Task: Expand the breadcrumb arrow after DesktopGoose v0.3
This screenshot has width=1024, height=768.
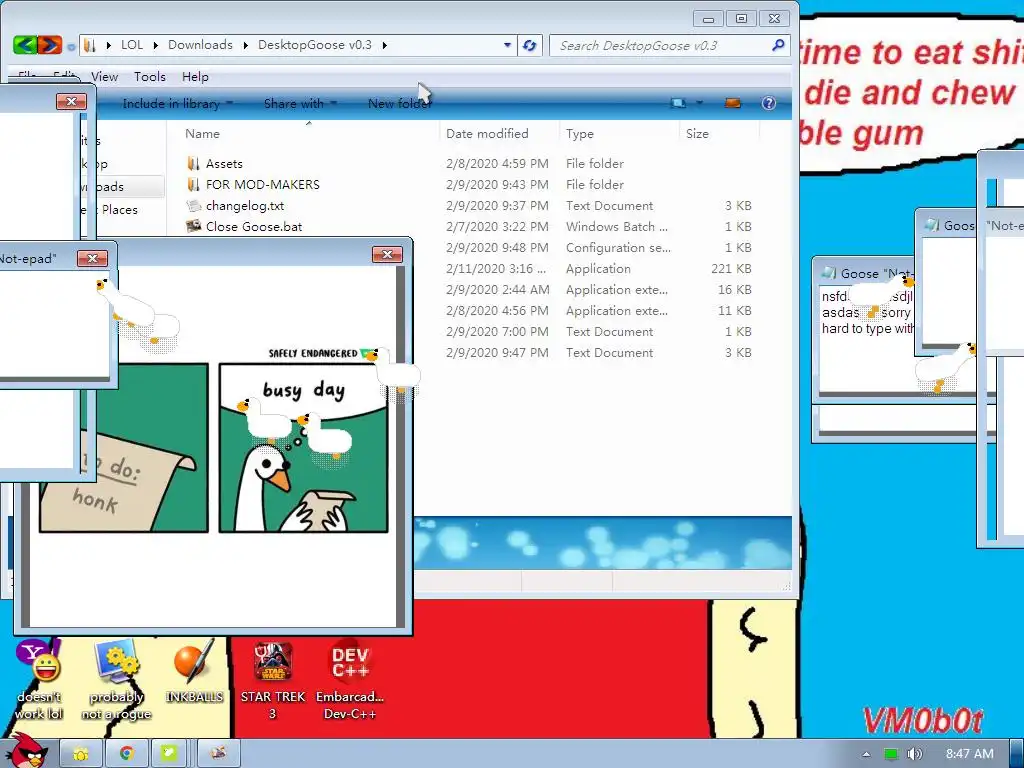Action: (385, 45)
